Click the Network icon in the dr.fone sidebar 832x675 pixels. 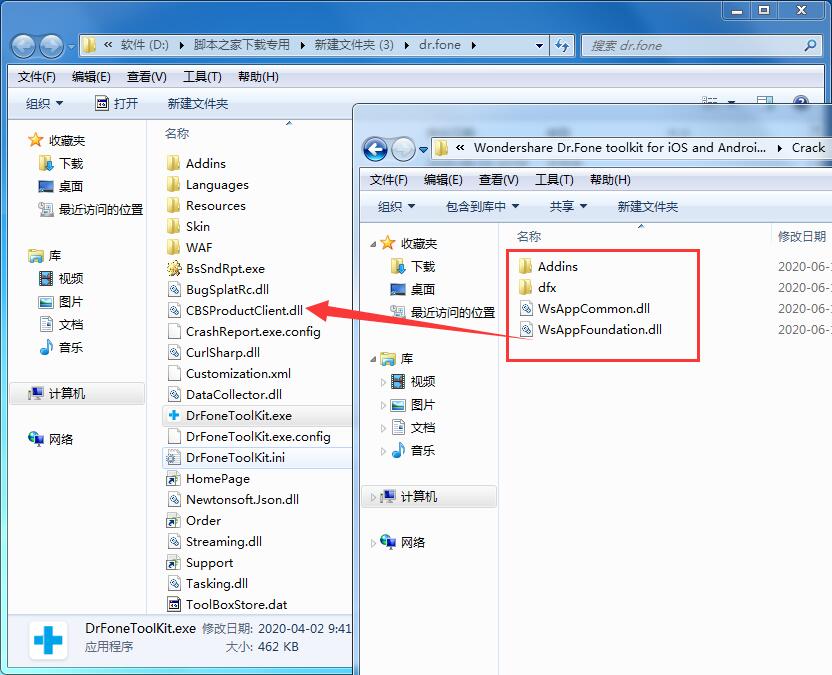point(36,439)
